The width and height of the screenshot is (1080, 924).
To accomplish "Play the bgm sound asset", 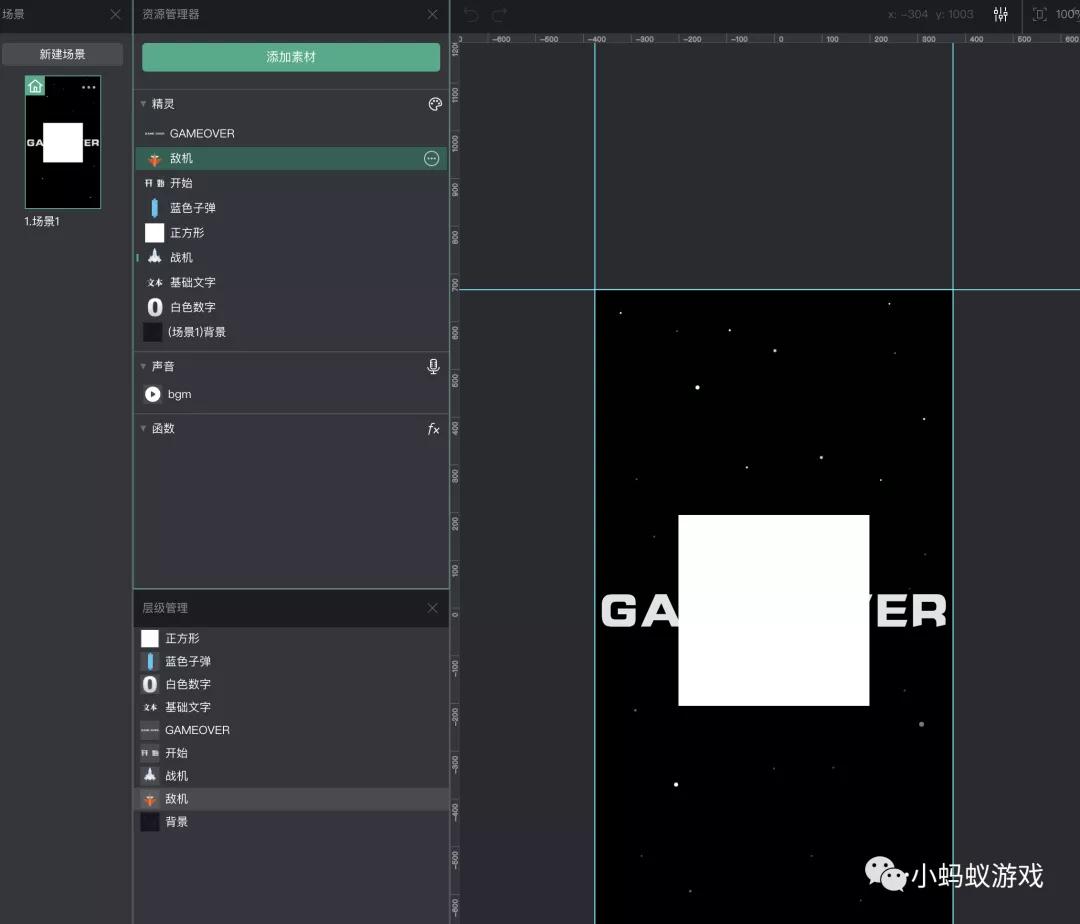I will coord(152,394).
